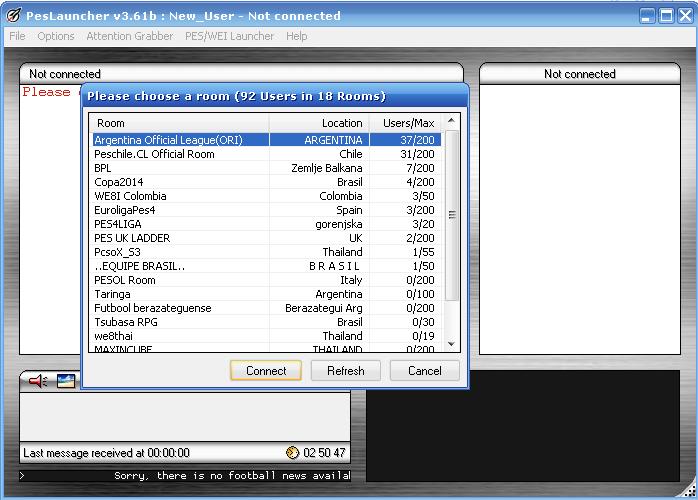Select the Futbool berazateguense room

click(267, 308)
